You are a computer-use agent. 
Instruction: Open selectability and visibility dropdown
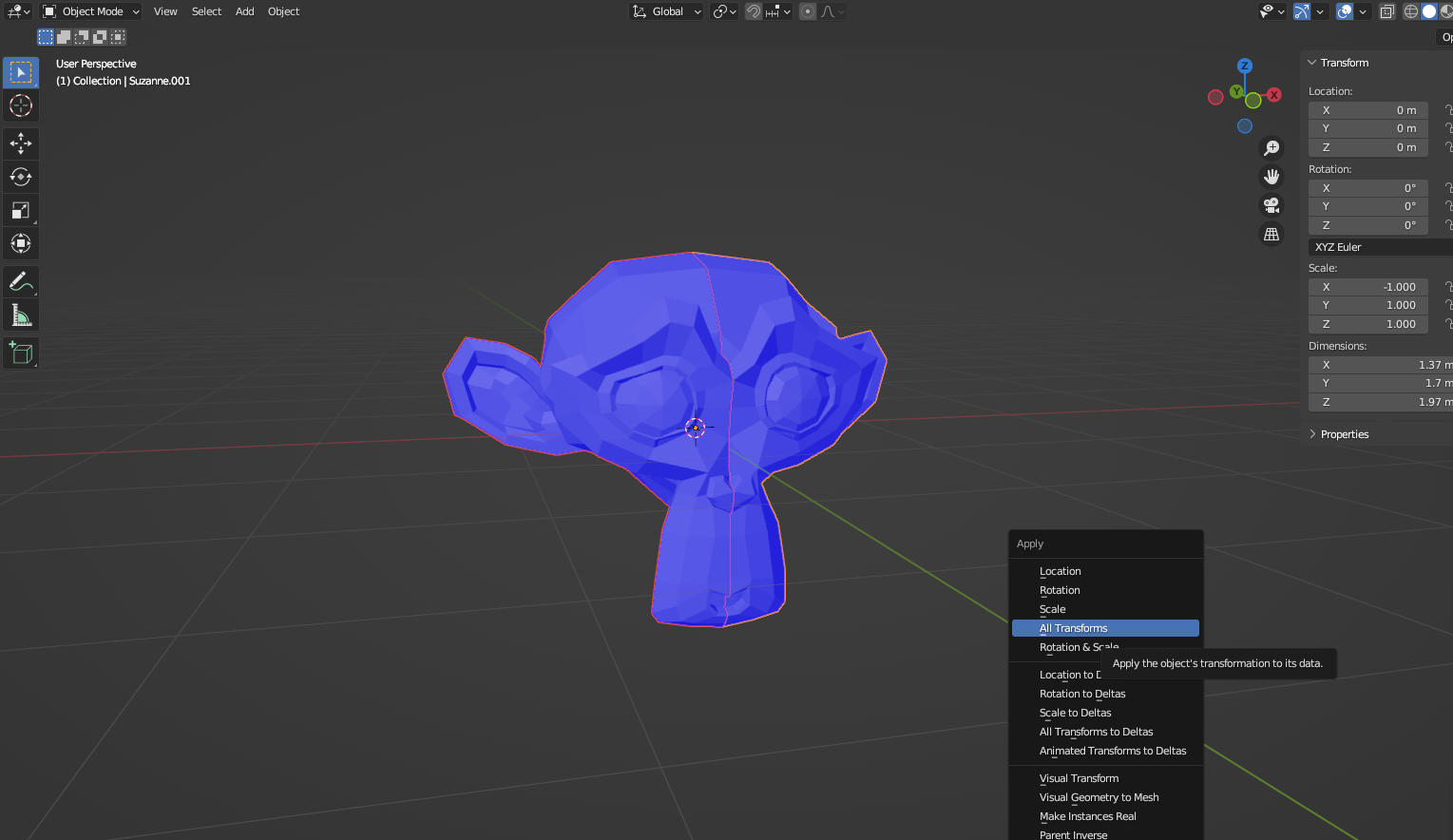coord(1272,11)
